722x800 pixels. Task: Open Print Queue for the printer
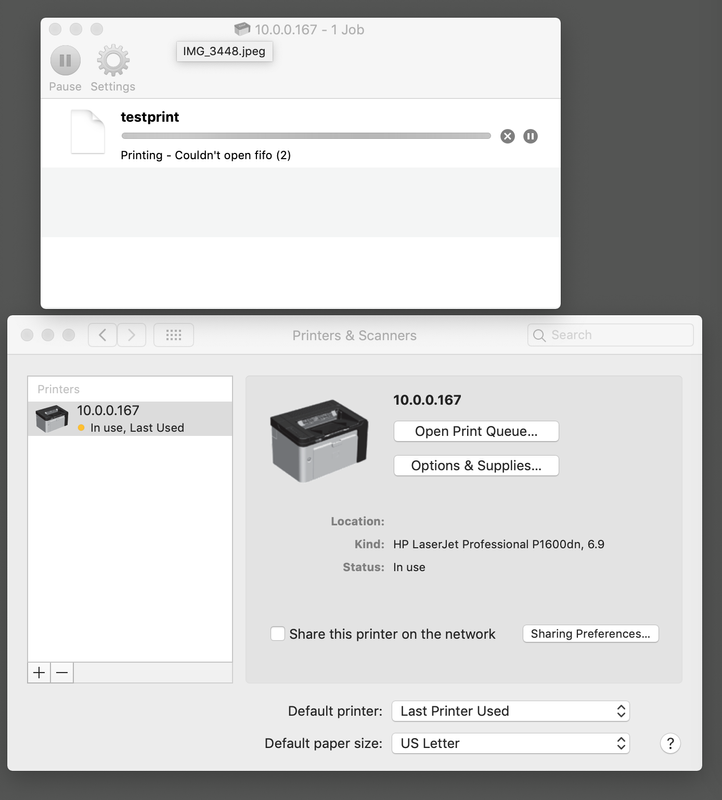coord(476,431)
